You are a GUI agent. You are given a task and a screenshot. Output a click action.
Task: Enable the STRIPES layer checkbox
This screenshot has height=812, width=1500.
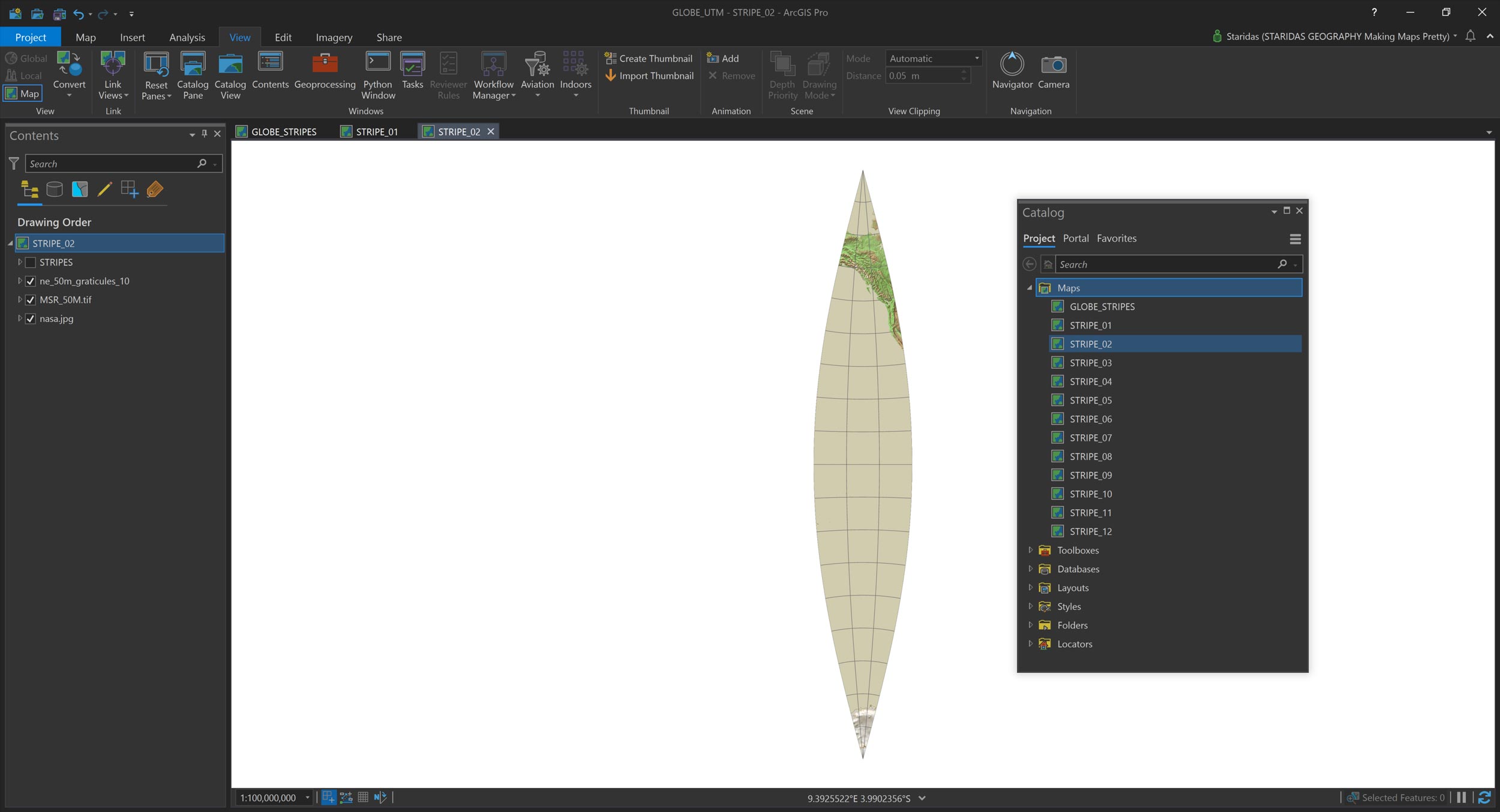tap(31, 262)
